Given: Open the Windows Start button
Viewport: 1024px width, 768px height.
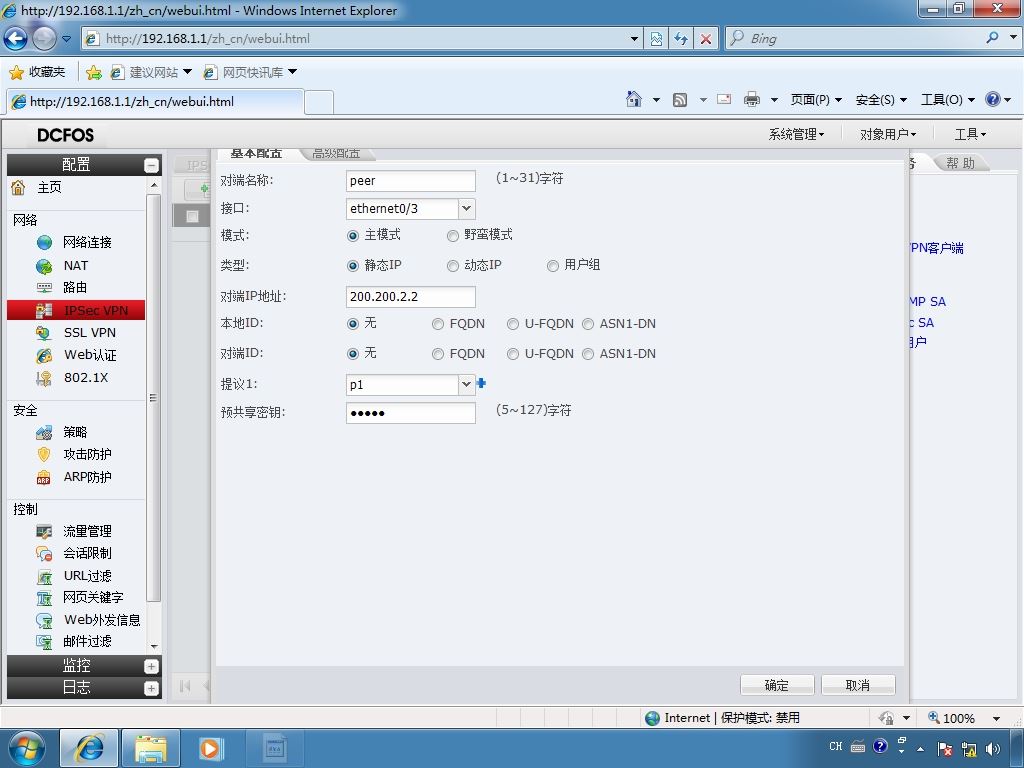Looking at the screenshot, I should click(x=25, y=748).
